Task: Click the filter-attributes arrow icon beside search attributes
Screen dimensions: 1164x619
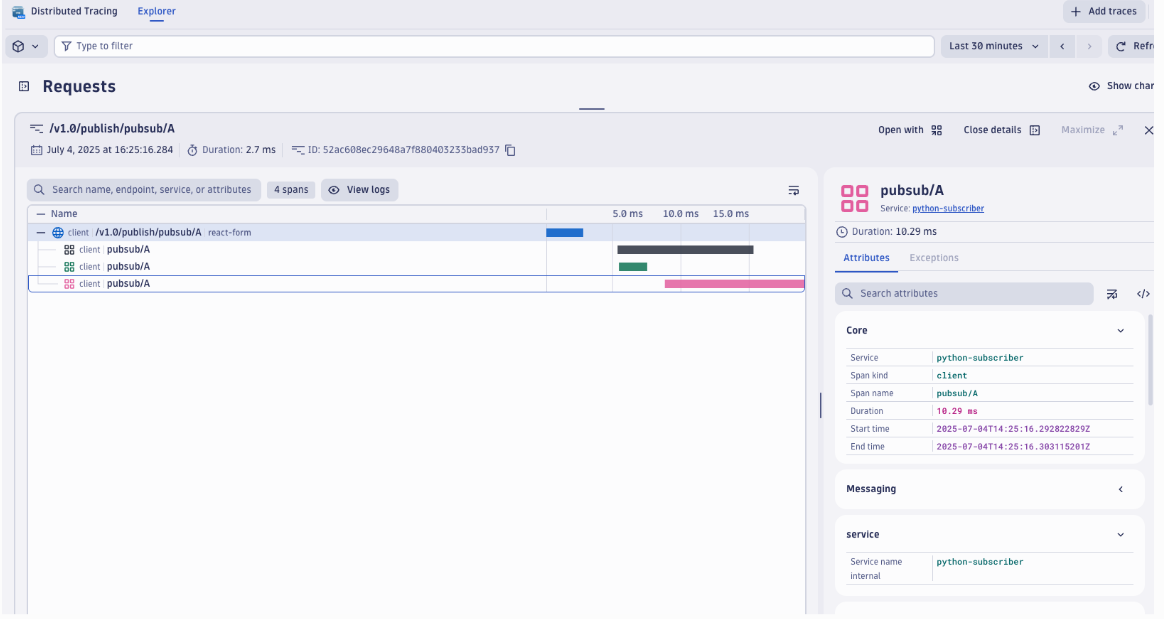Action: tap(1113, 293)
